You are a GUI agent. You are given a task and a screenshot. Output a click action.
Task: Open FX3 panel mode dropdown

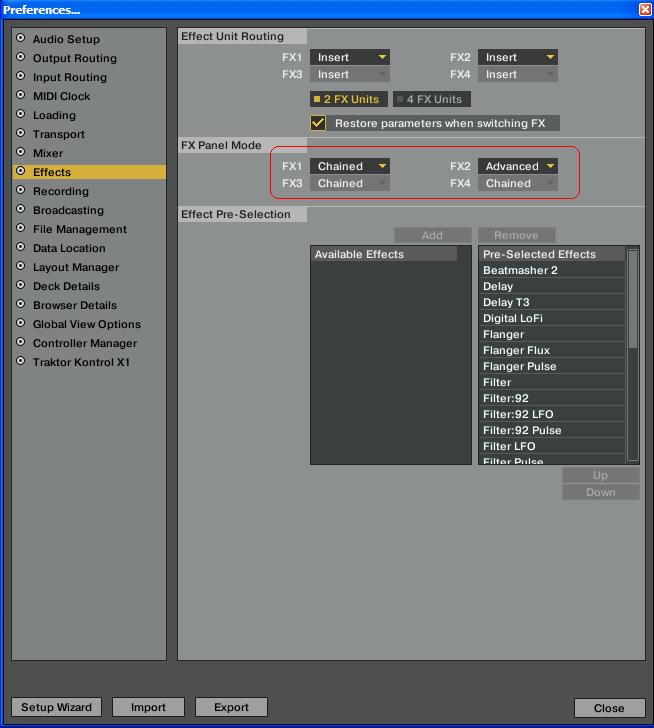[350, 183]
